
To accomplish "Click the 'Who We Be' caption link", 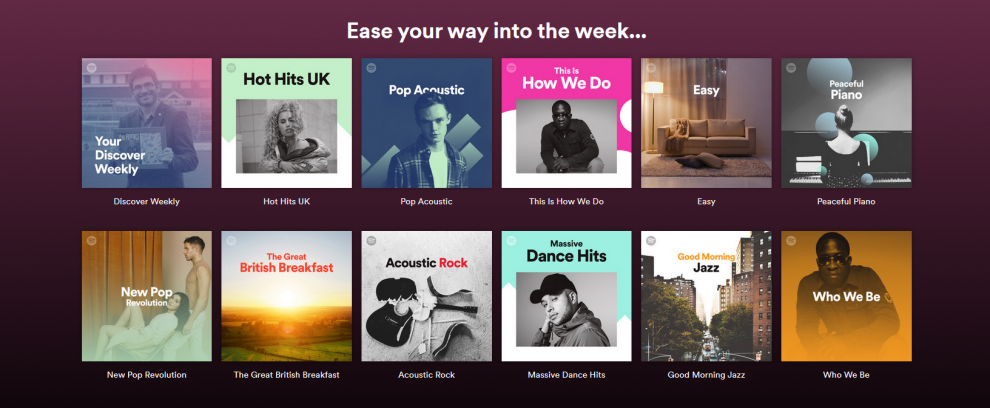I will 846,375.
